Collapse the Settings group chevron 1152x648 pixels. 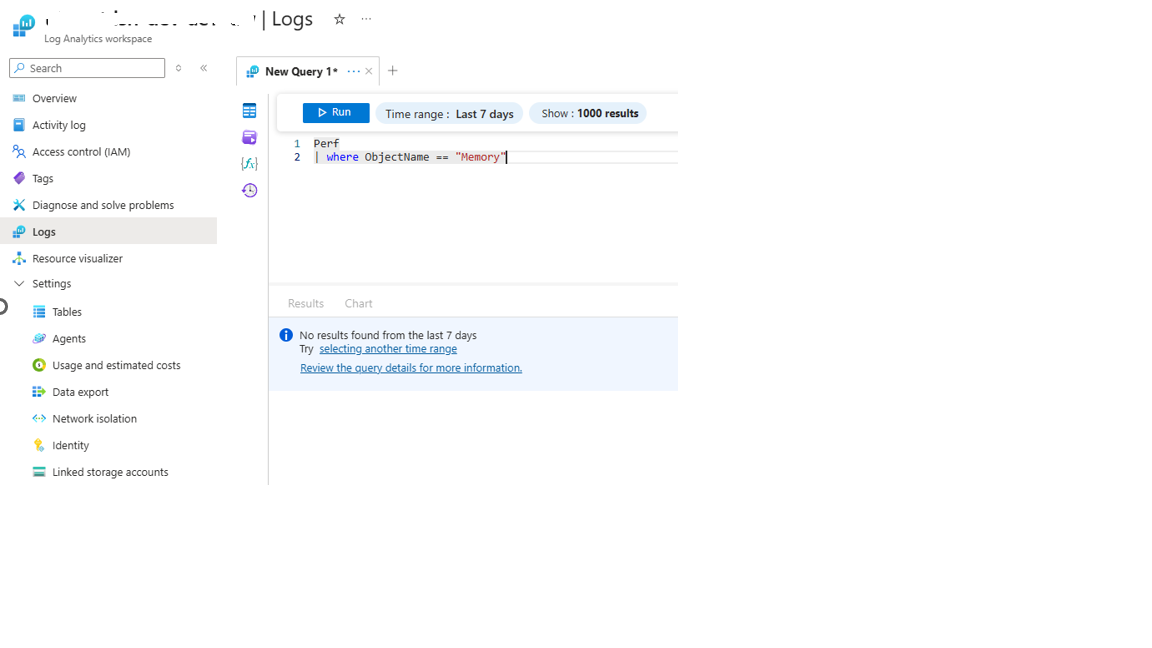tap(19, 284)
